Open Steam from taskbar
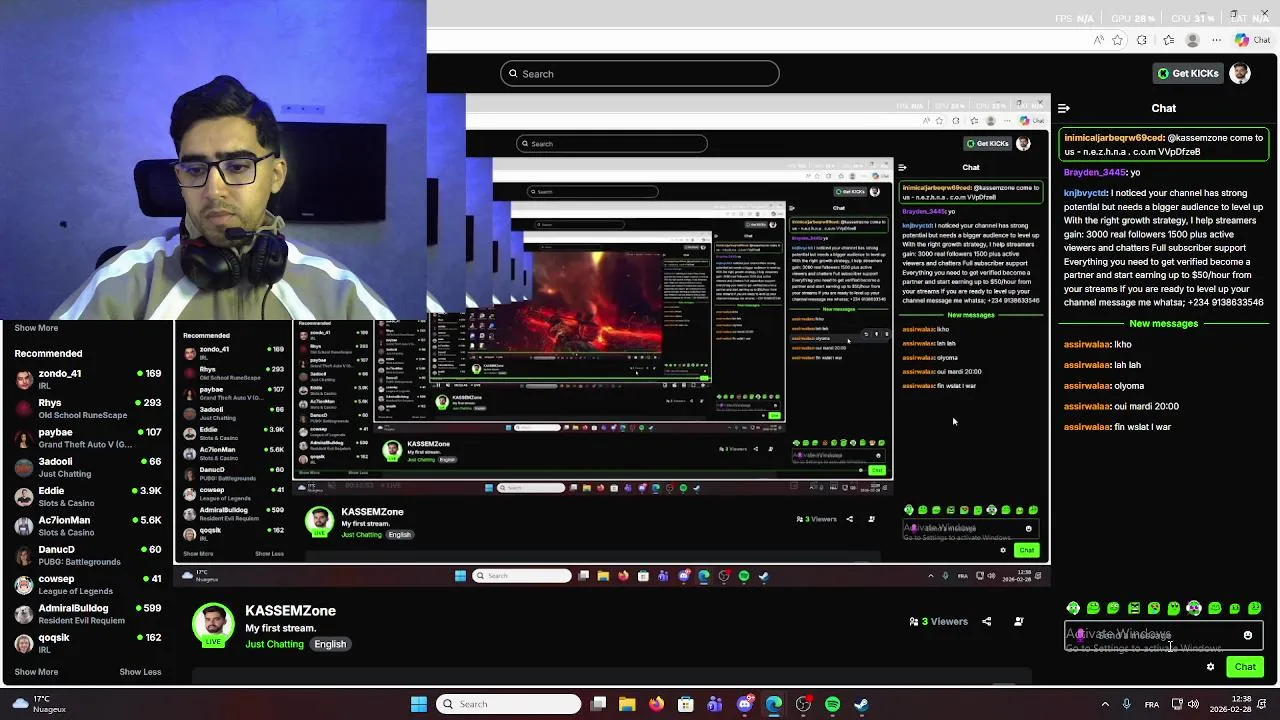1280x720 pixels. point(861,704)
